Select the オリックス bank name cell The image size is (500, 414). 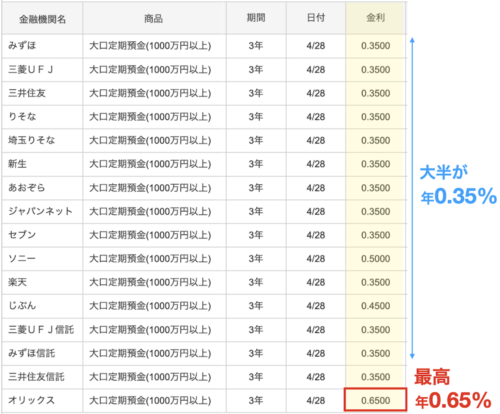pos(42,401)
